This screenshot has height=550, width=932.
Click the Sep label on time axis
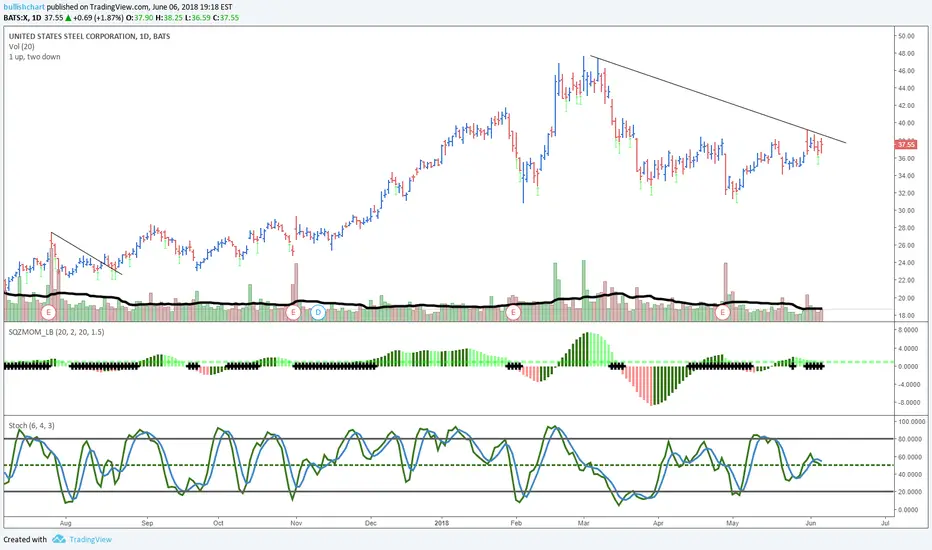point(147,523)
